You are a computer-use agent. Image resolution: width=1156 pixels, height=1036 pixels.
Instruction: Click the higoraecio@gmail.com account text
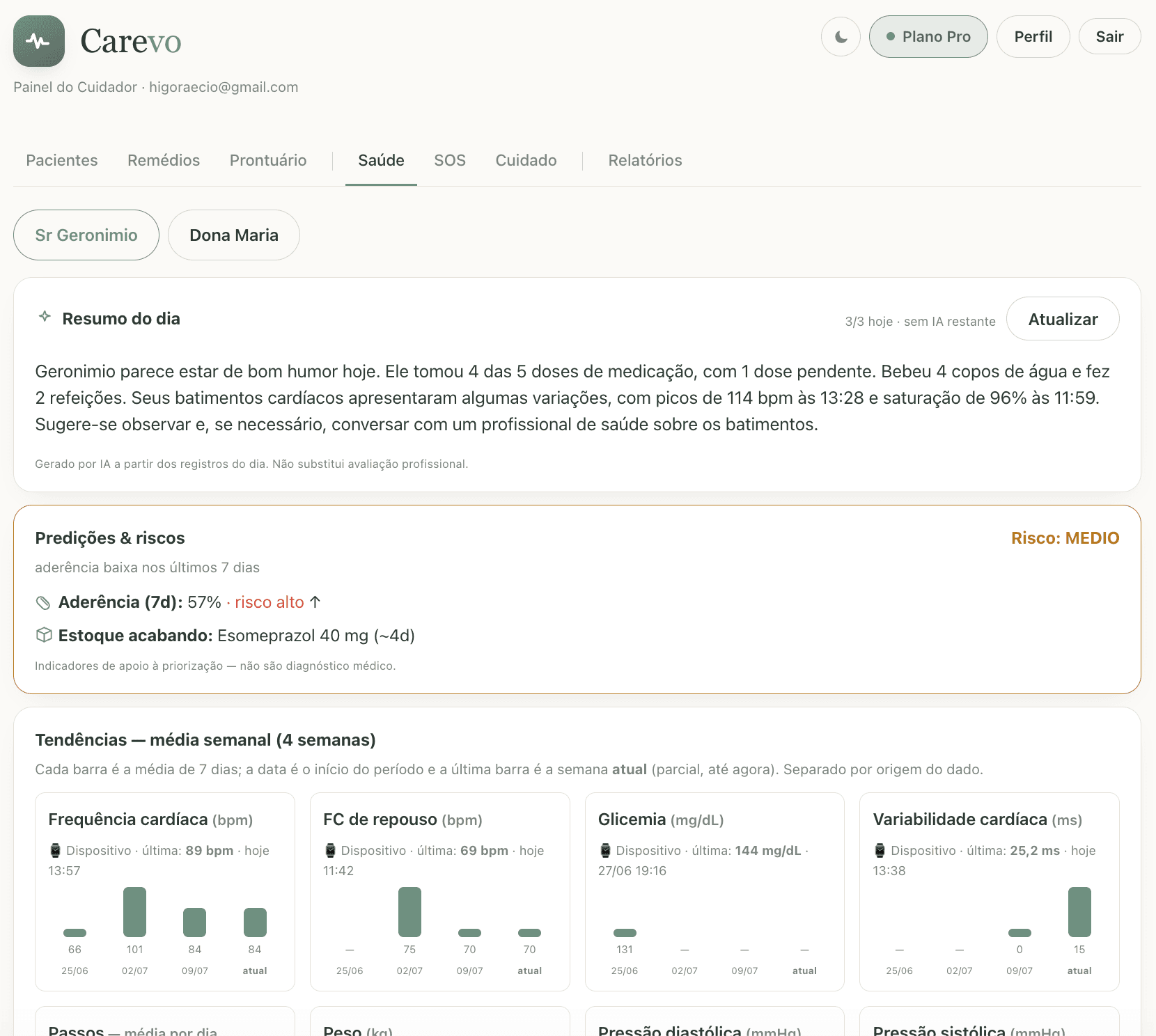point(224,87)
